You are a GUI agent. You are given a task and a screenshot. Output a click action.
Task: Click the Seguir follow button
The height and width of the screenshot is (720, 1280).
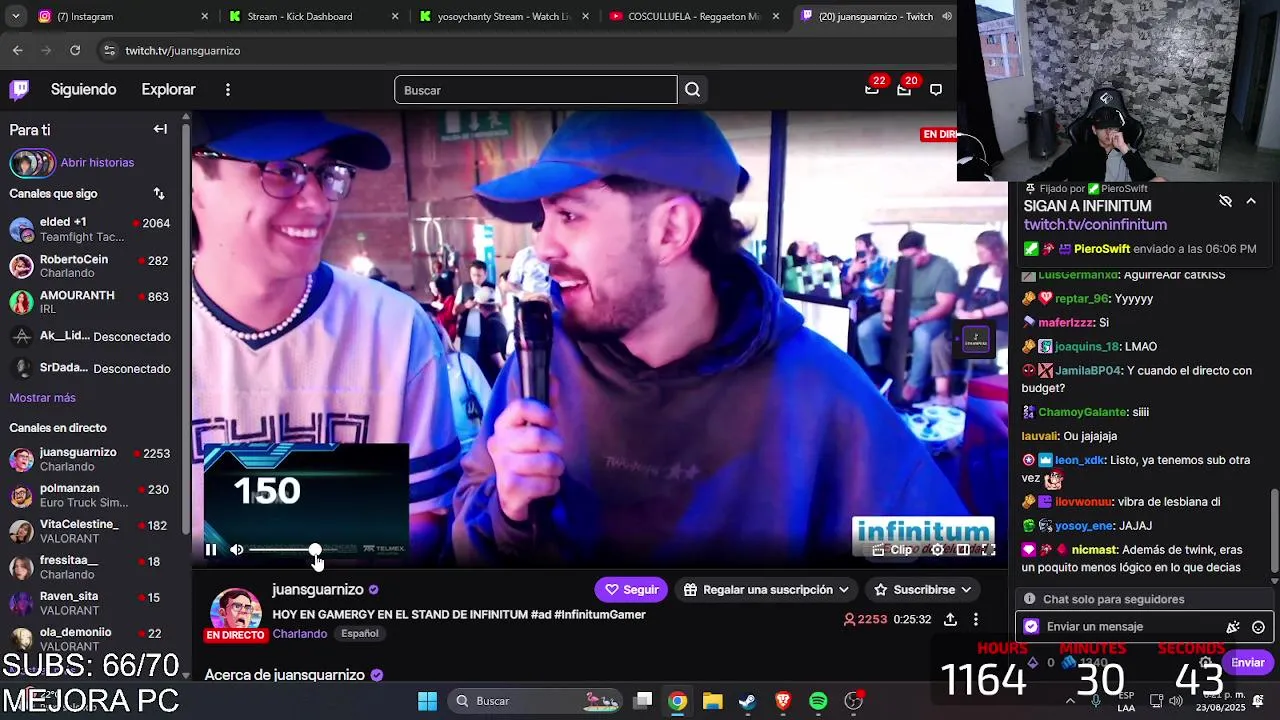(x=631, y=590)
